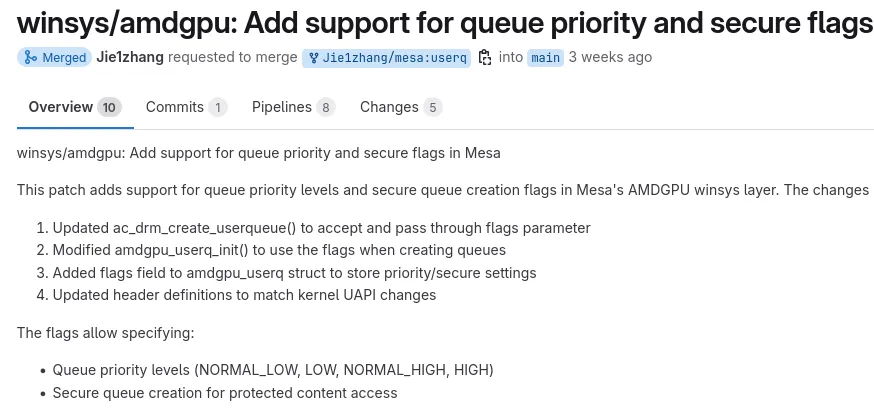Viewport: 874px width, 418px height.
Task: Click the "Updated header definitions" list item
Action: pos(244,295)
